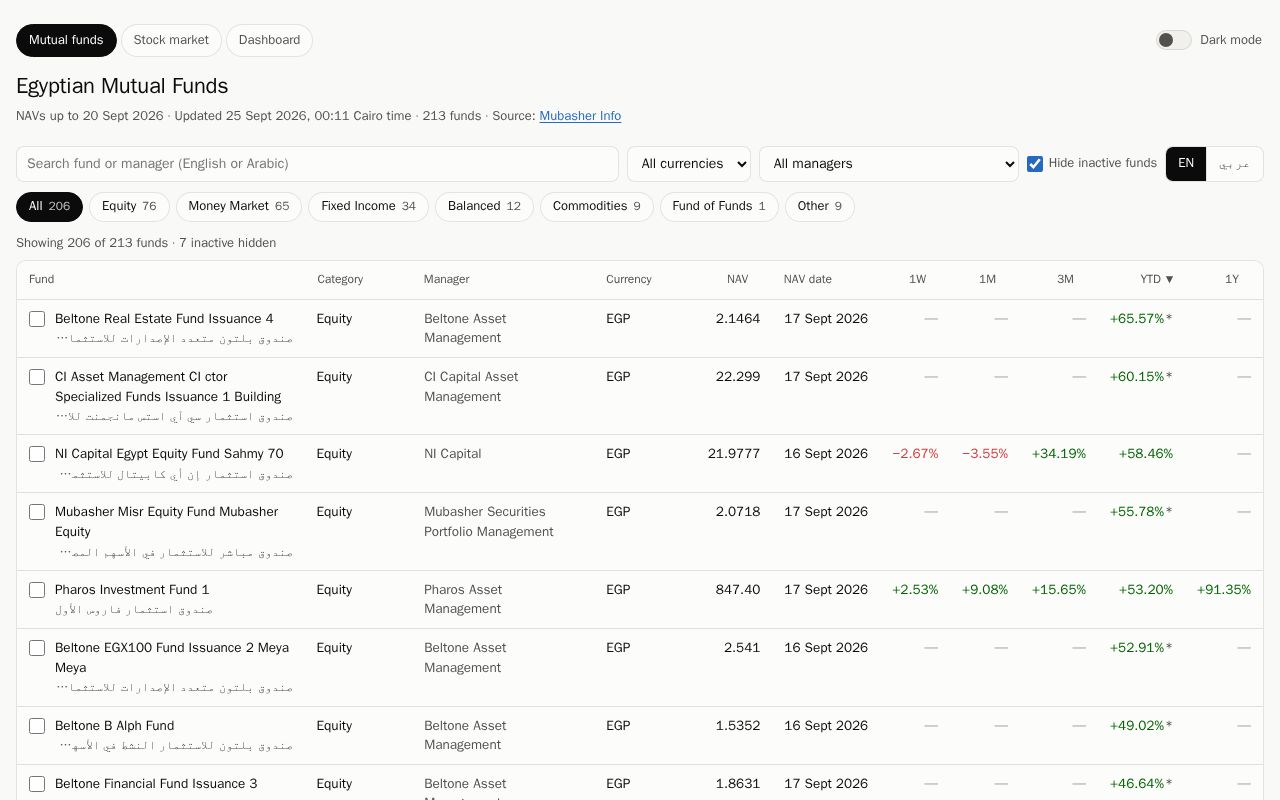The image size is (1280, 800).
Task: Sort by the 3M column header
Action: tap(1065, 279)
